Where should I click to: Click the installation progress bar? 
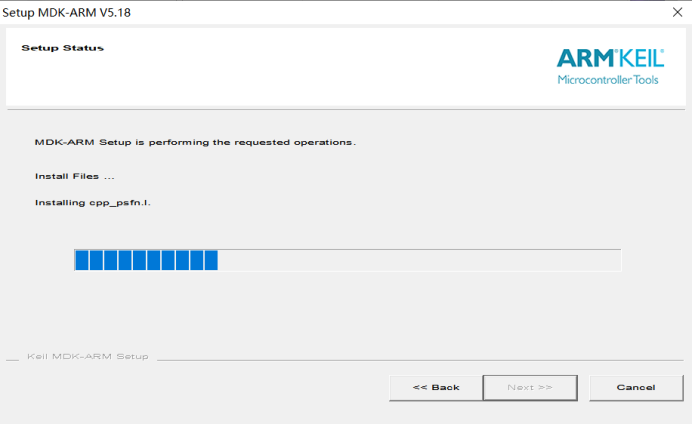[x=347, y=260]
